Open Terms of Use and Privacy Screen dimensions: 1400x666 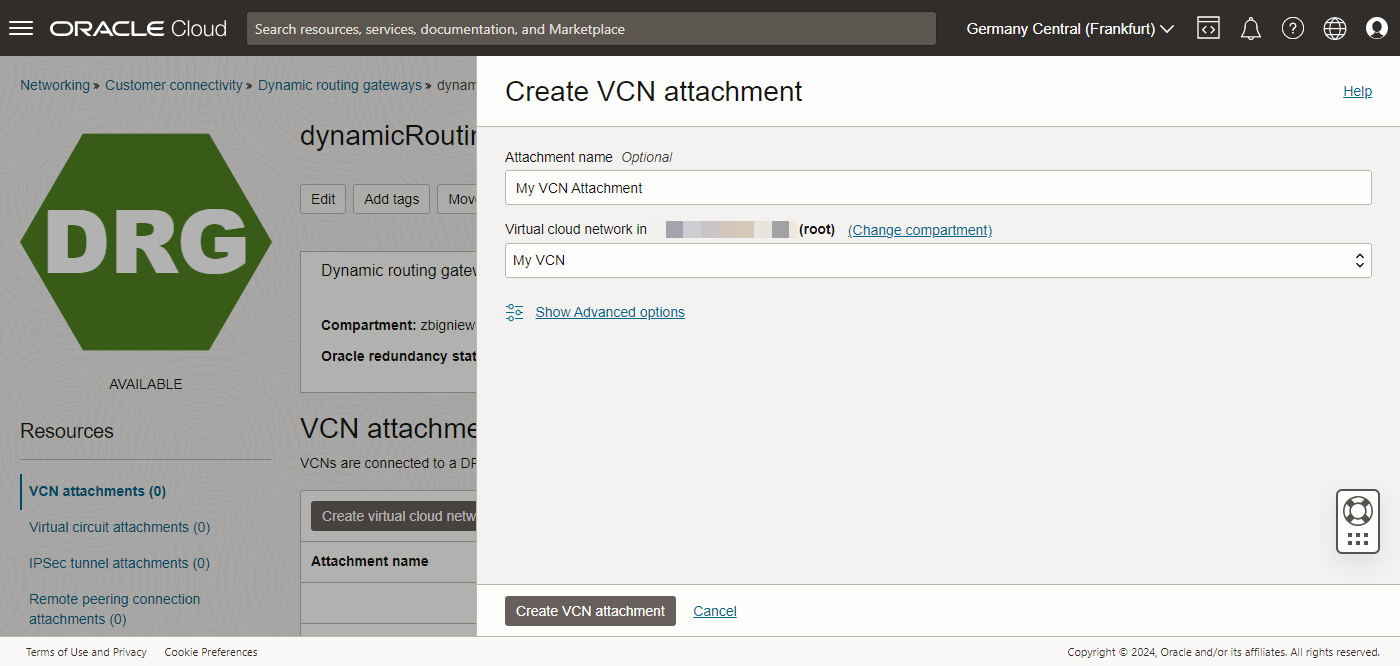[86, 652]
